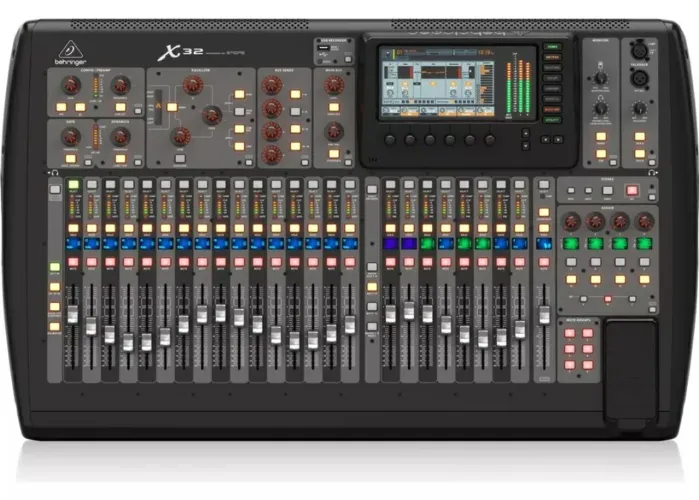Click the Left page arrow key
699x500 pixels.
pyautogui.click(x=545, y=139)
